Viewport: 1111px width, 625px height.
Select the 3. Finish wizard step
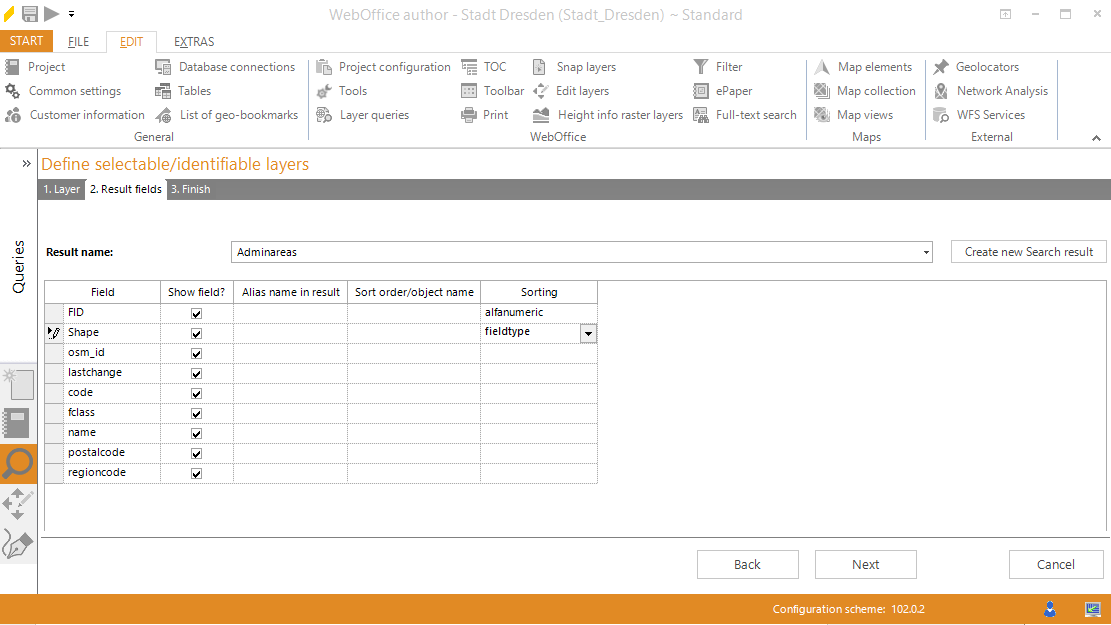click(x=190, y=188)
